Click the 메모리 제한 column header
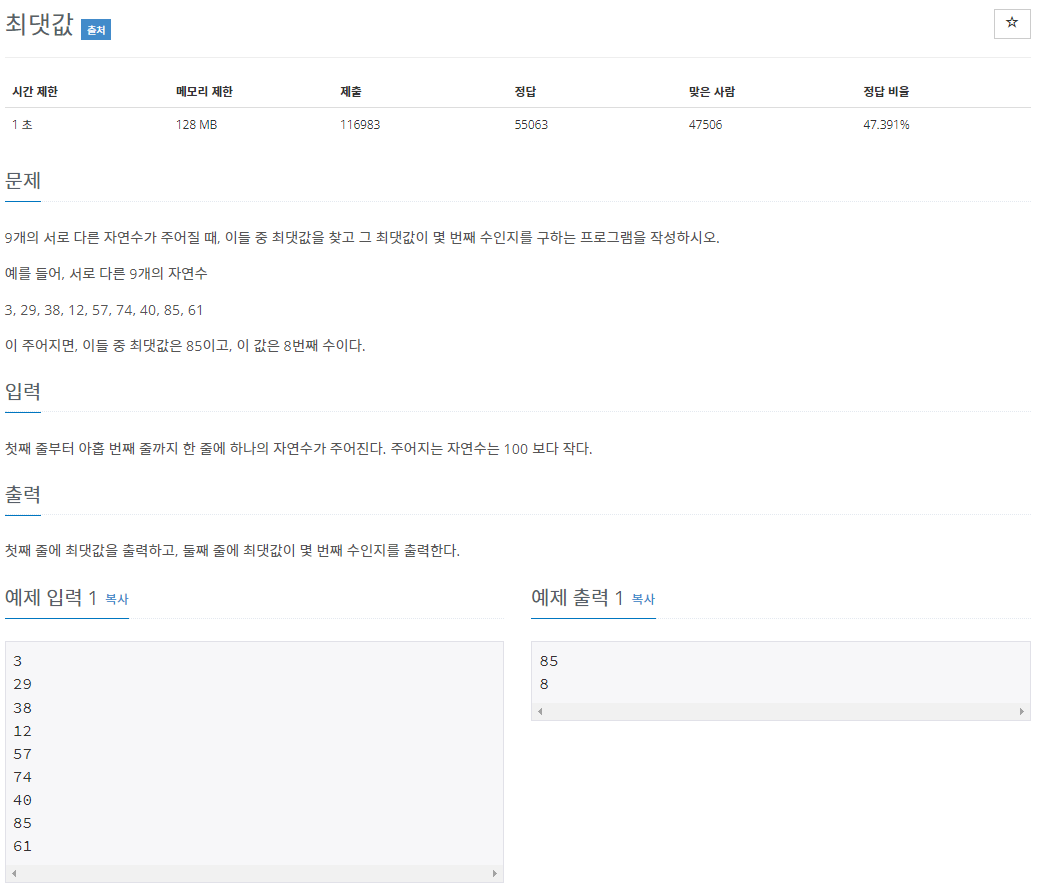This screenshot has height=892, width=1049. tap(204, 92)
